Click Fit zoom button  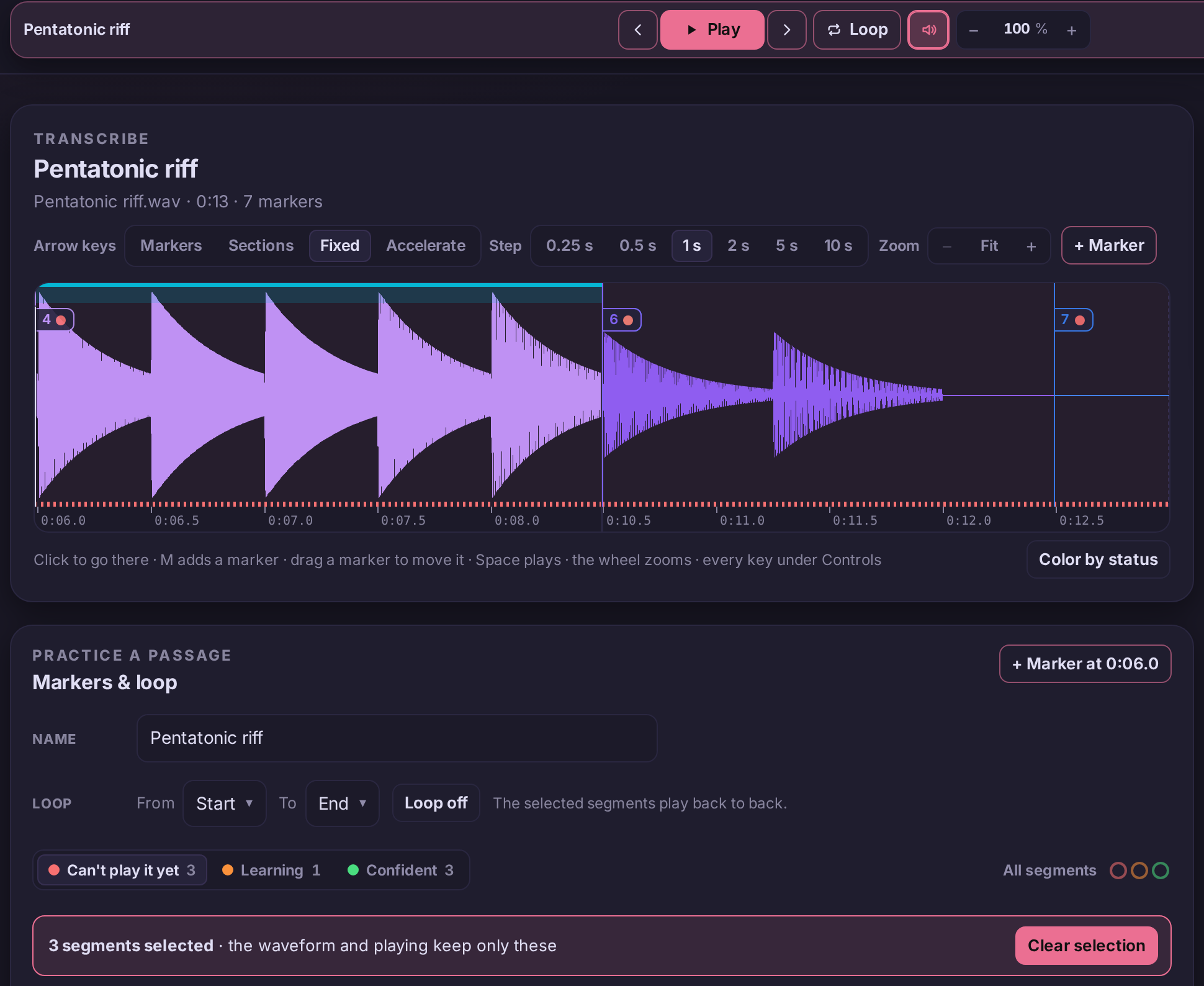[x=989, y=246]
